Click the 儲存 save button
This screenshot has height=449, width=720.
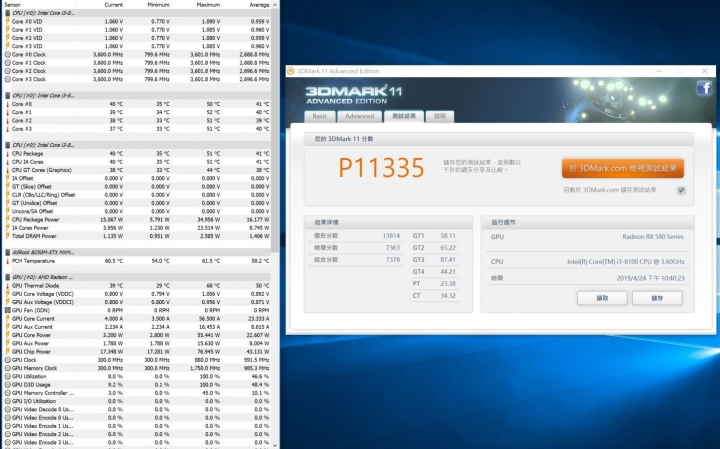(x=657, y=298)
